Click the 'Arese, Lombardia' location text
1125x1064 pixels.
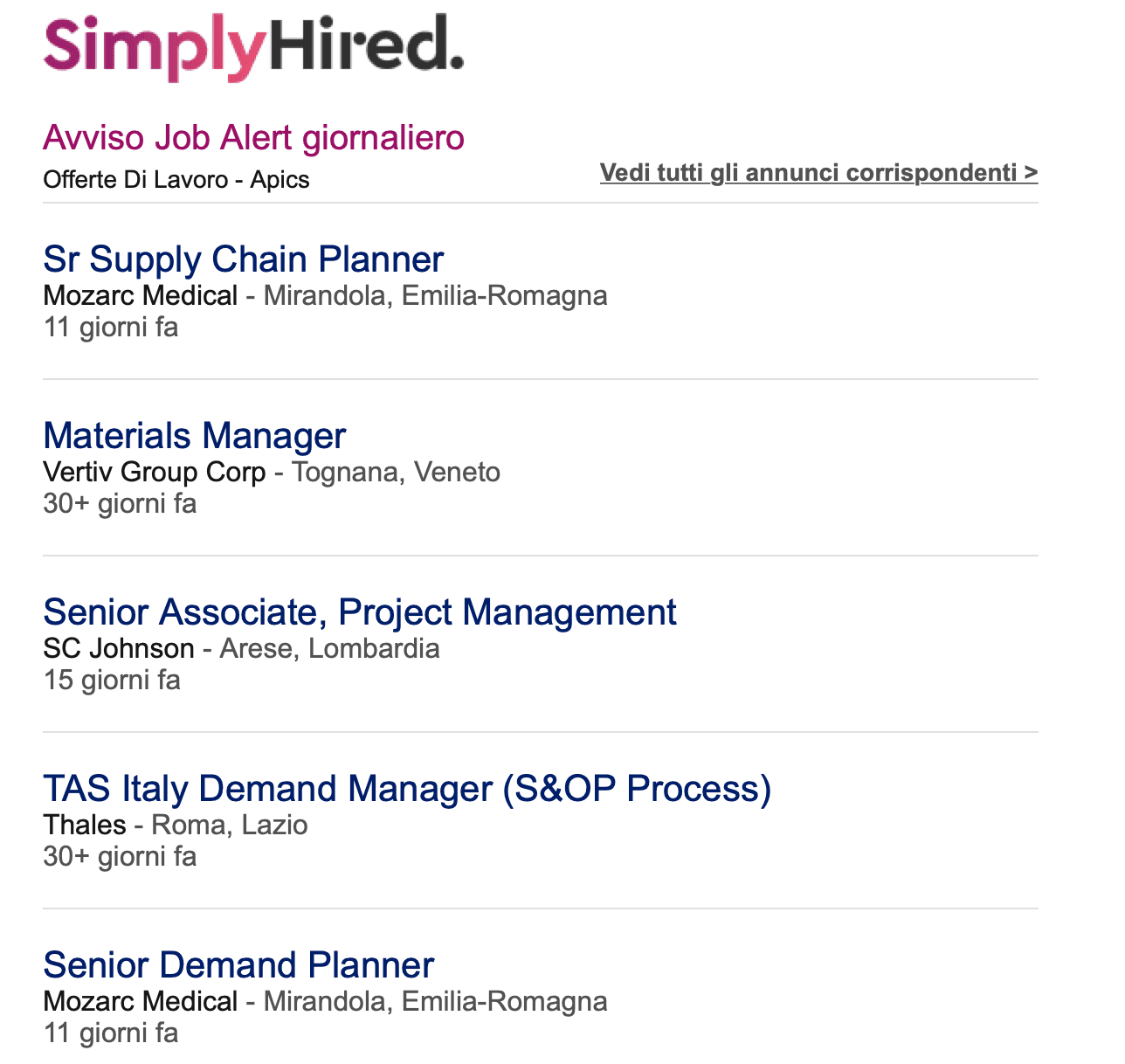329,649
